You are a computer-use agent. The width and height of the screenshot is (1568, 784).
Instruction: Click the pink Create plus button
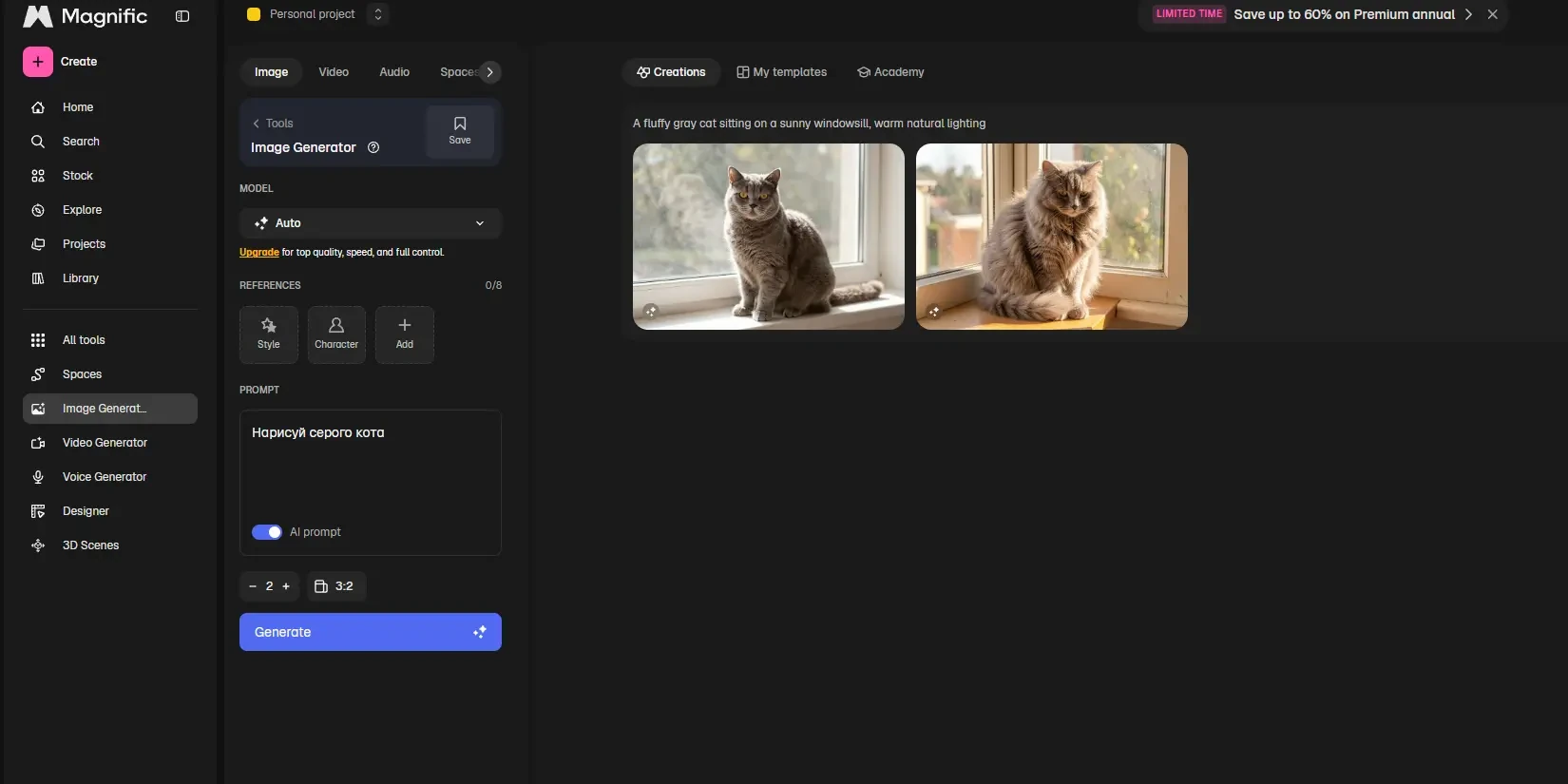coord(38,62)
